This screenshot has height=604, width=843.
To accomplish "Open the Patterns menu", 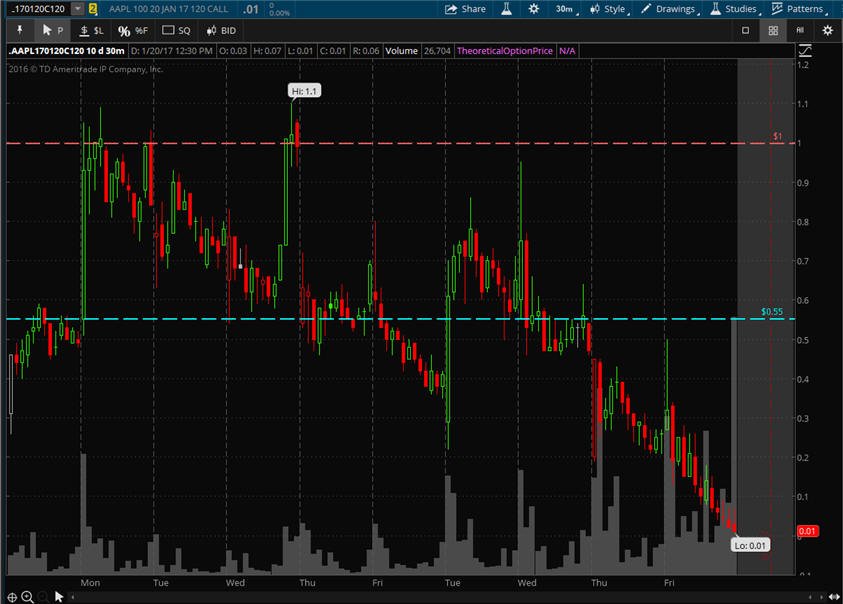I will tap(799, 9).
